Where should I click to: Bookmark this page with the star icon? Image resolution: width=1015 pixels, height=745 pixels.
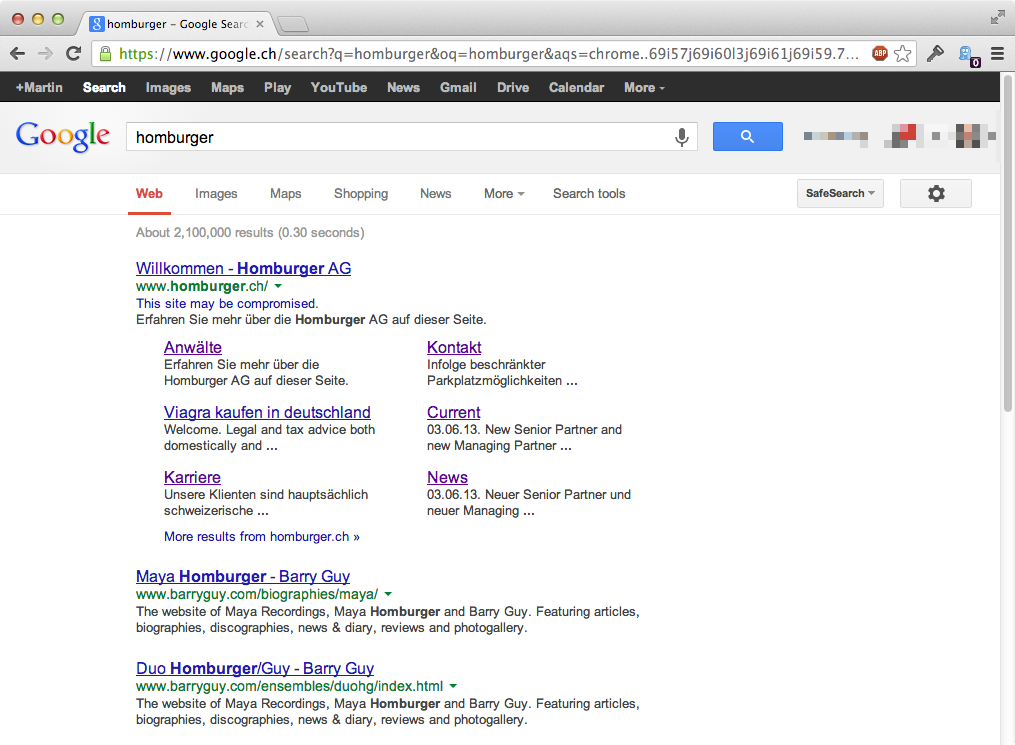click(903, 54)
